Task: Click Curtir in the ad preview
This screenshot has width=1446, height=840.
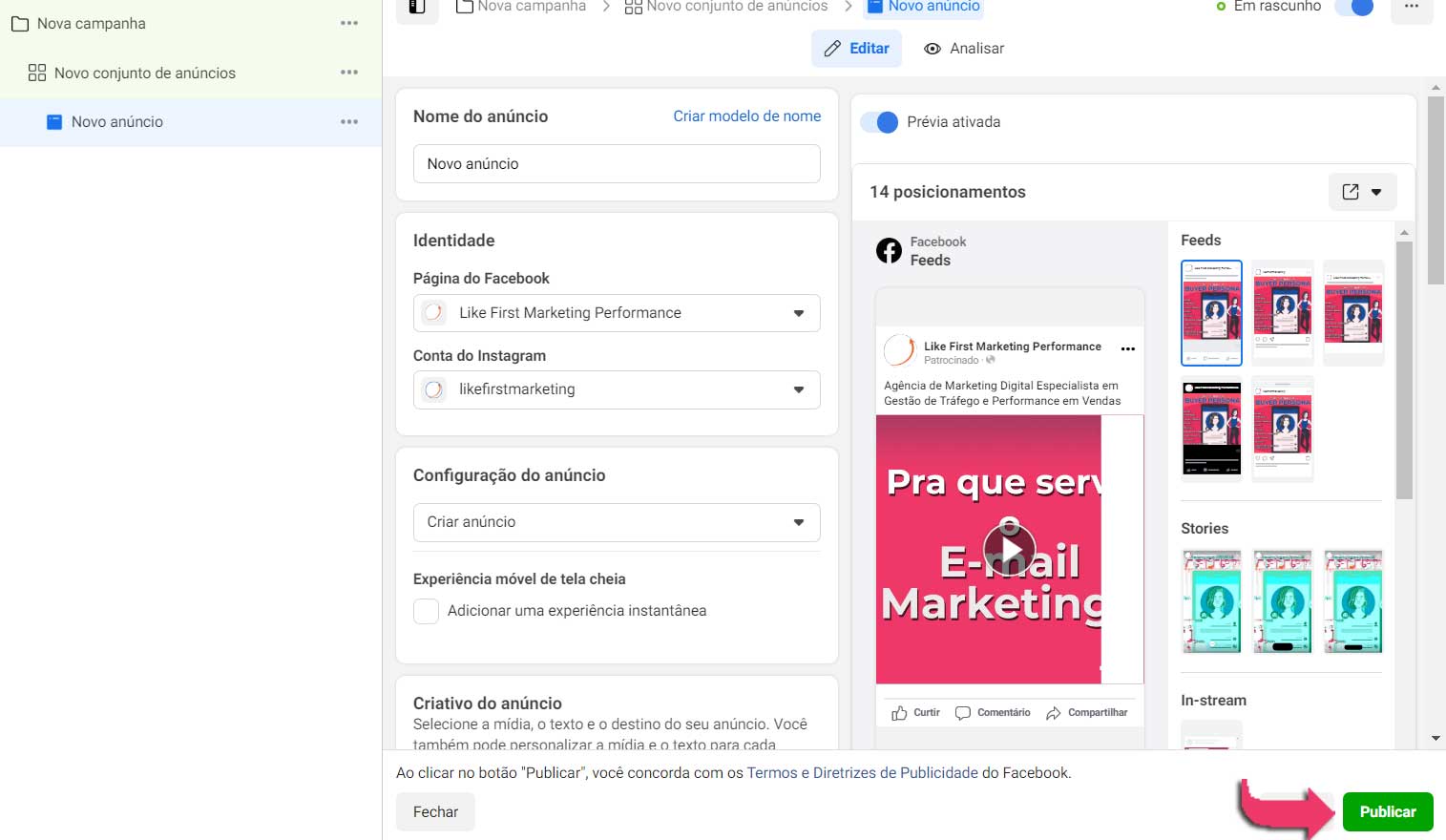Action: click(x=915, y=713)
